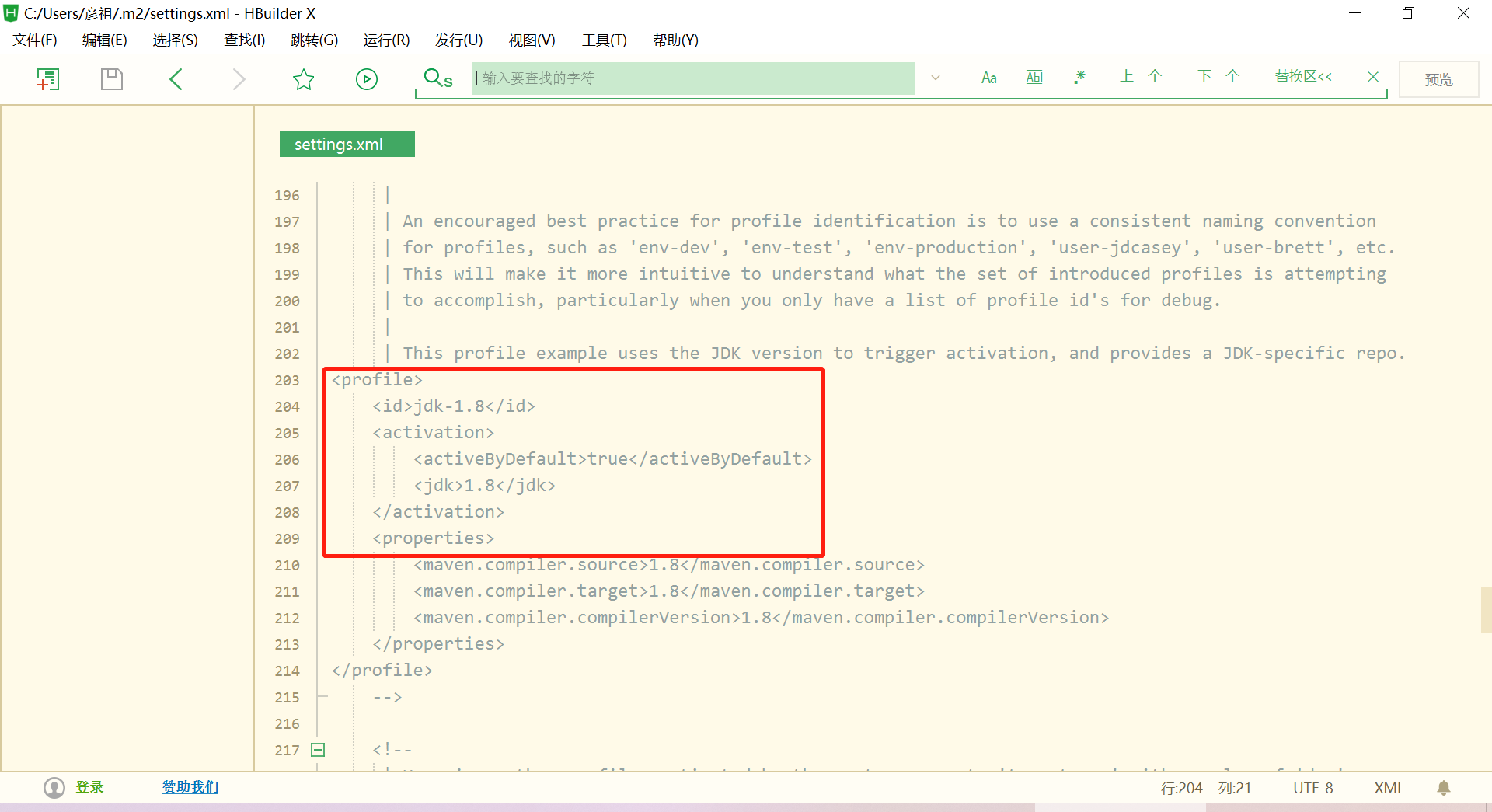Click line number 203 in gutter
1492x812 pixels.
tap(287, 380)
